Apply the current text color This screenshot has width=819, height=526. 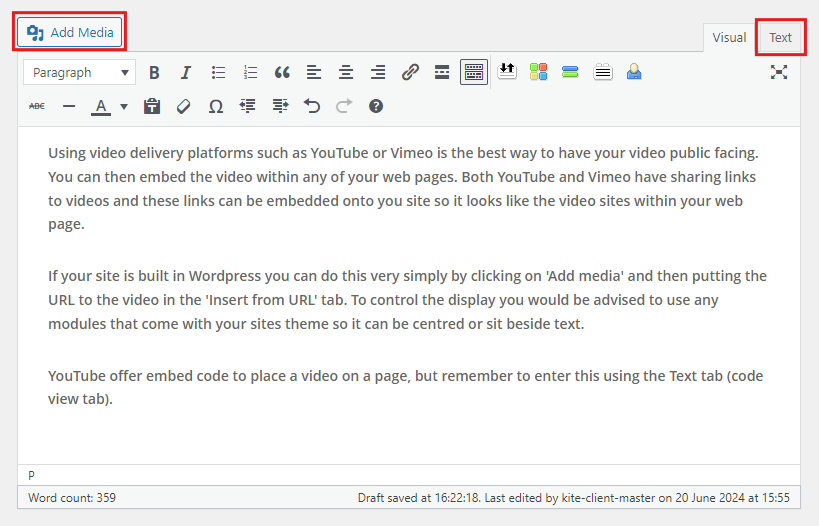[101, 107]
